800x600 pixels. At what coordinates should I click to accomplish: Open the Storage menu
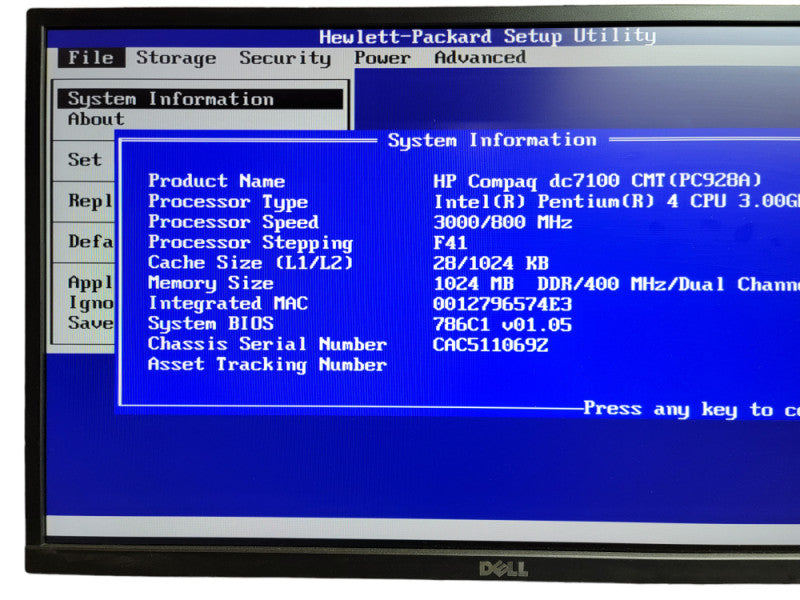pyautogui.click(x=176, y=58)
